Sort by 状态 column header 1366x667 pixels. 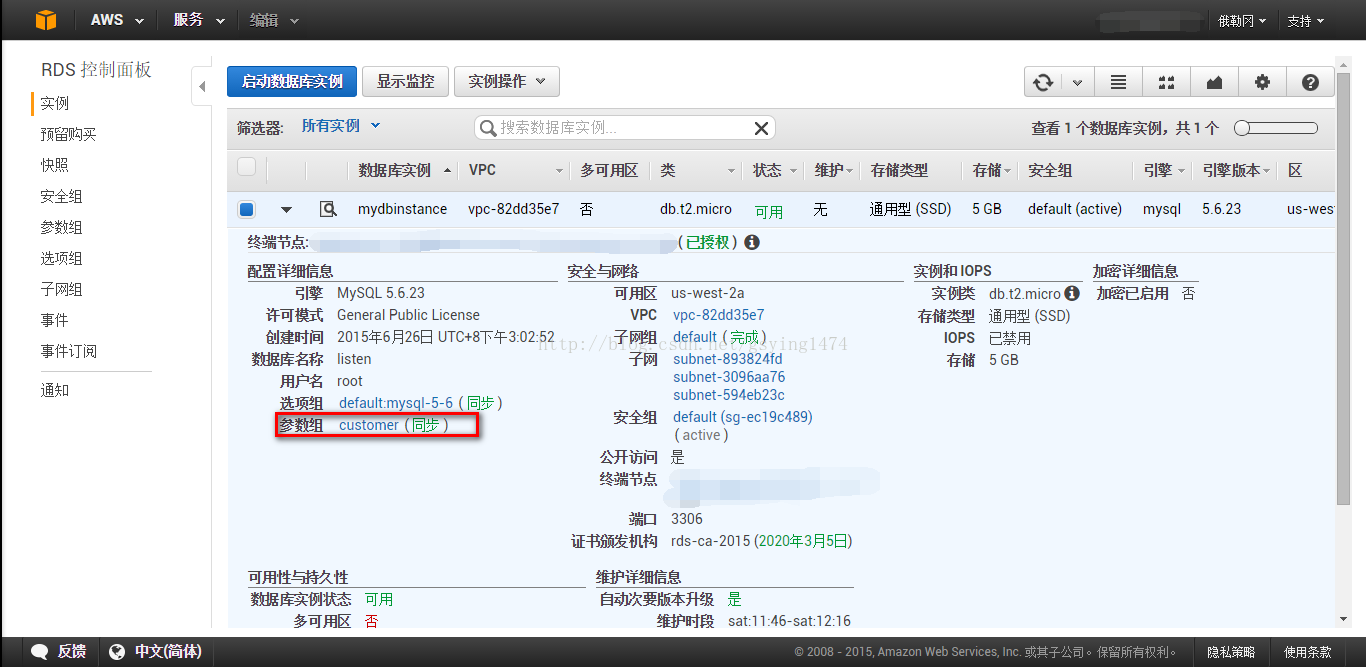click(x=775, y=170)
